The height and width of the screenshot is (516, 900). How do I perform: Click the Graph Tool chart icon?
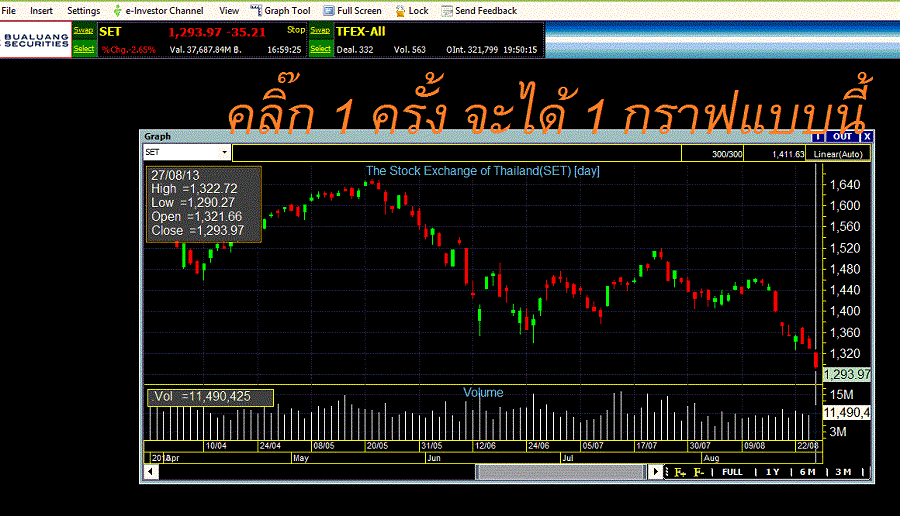point(256,10)
